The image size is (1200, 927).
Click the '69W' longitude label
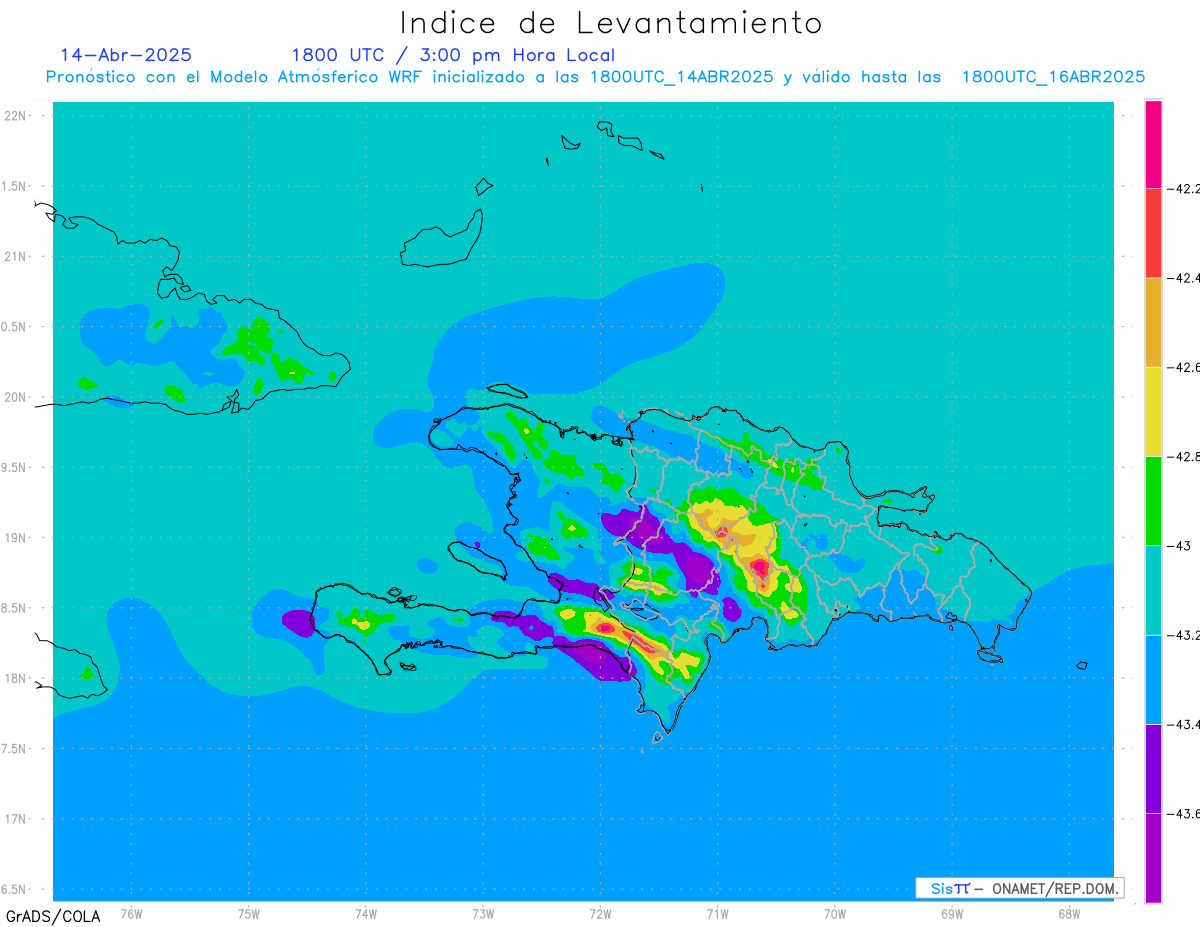point(952,914)
